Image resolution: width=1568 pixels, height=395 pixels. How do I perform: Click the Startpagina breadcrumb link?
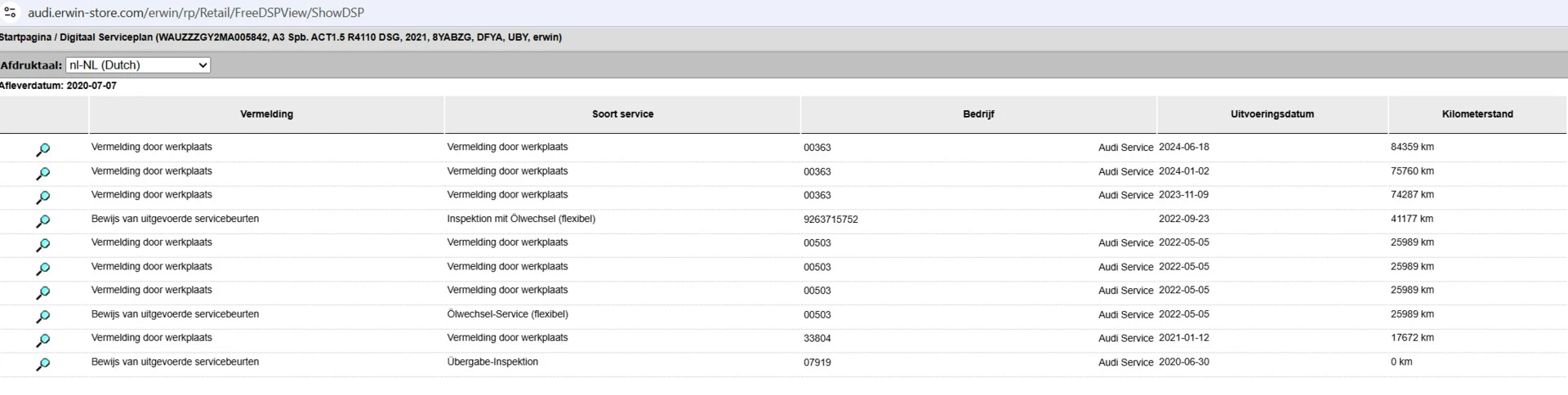[25, 38]
